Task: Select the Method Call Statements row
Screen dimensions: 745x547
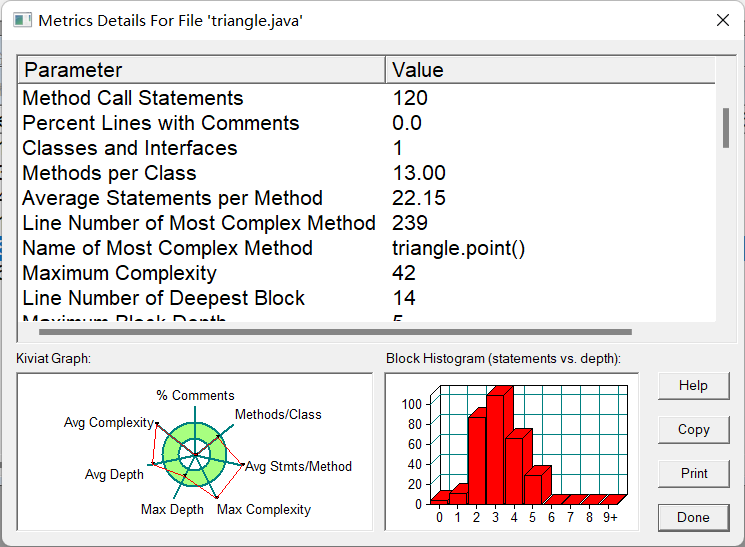Action: point(367,98)
